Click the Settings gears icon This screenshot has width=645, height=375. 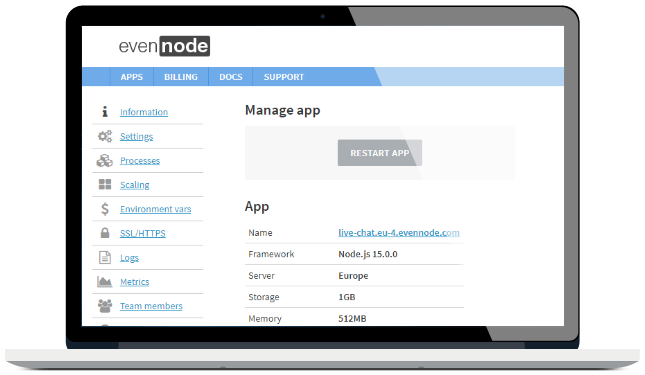pos(105,136)
